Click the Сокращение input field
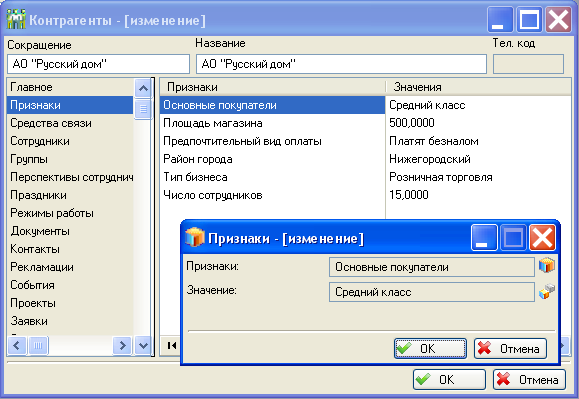Screen dimensions: 579x399 tap(98, 64)
